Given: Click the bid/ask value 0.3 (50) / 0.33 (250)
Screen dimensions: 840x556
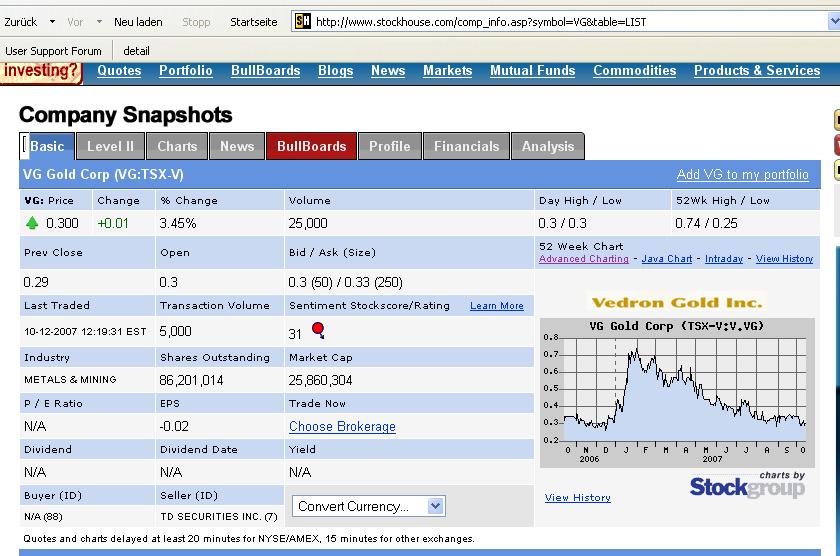Looking at the screenshot, I should [346, 282].
